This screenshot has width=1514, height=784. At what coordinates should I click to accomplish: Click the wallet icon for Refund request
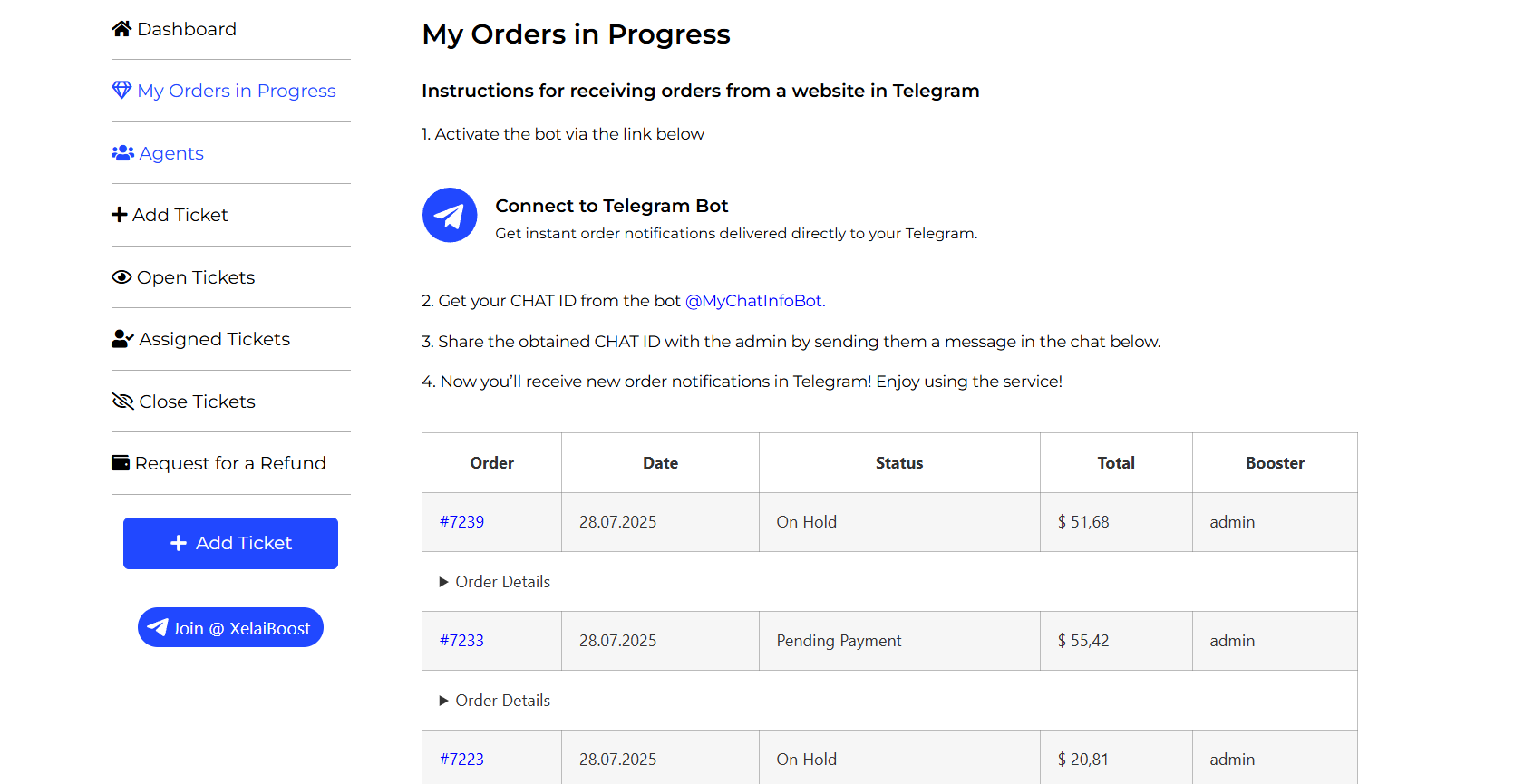coord(121,463)
